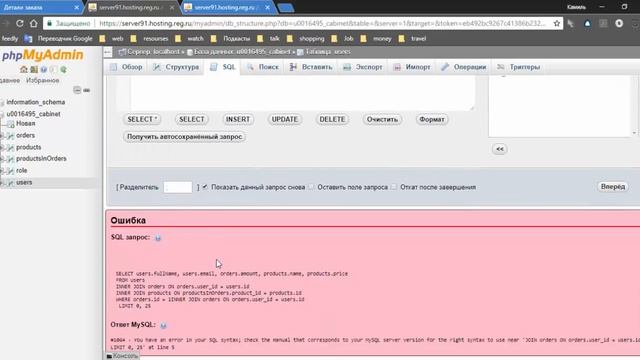Open the phpMyAdmin home icon
Viewport: 640px width, 360px height.
point(24,69)
